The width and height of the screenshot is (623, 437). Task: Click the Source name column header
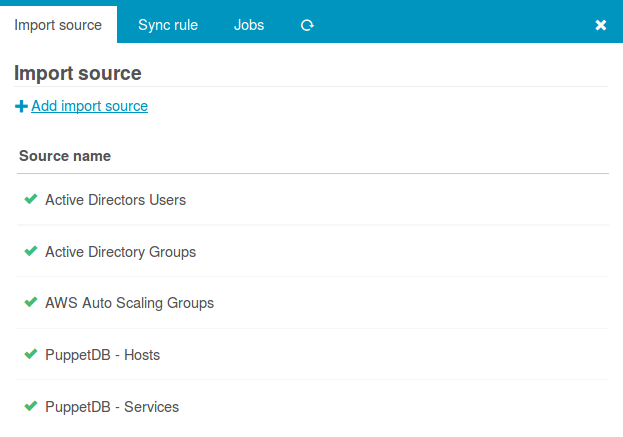(x=65, y=156)
